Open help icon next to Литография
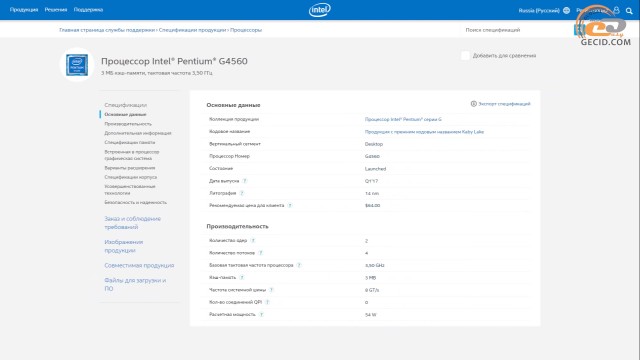The image size is (640, 360). coord(242,193)
